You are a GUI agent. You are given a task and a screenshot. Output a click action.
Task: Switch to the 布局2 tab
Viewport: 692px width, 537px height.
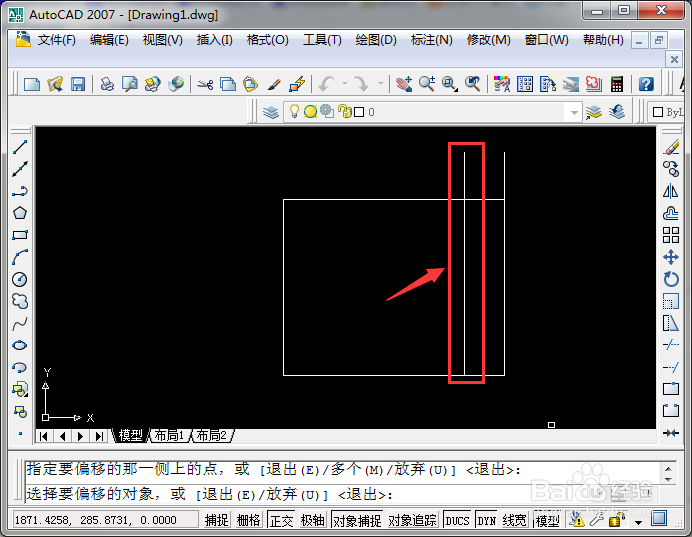[x=211, y=436]
